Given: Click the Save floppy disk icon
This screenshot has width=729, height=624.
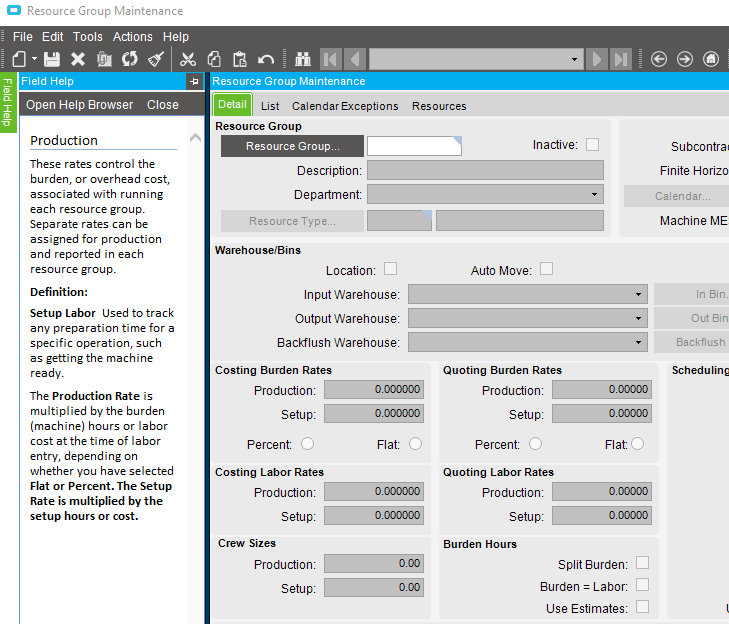Looking at the screenshot, I should (x=52, y=59).
